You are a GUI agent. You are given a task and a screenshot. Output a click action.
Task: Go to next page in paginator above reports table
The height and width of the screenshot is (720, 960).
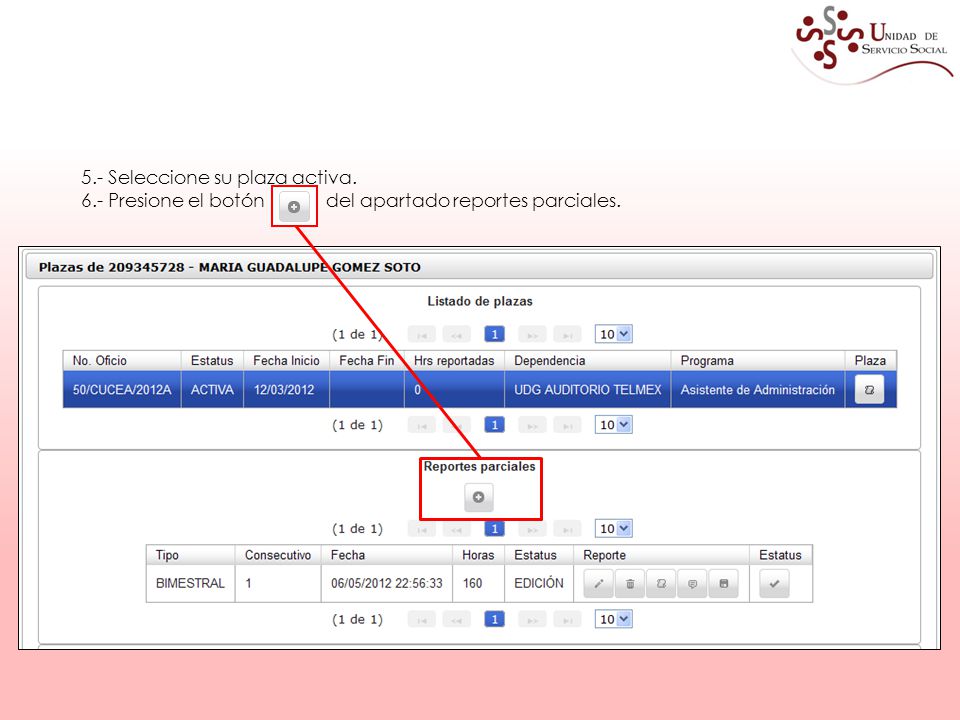click(532, 529)
